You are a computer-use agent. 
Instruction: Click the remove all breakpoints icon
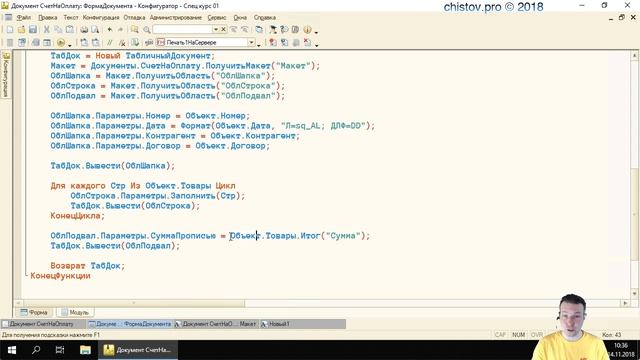pos(307,42)
